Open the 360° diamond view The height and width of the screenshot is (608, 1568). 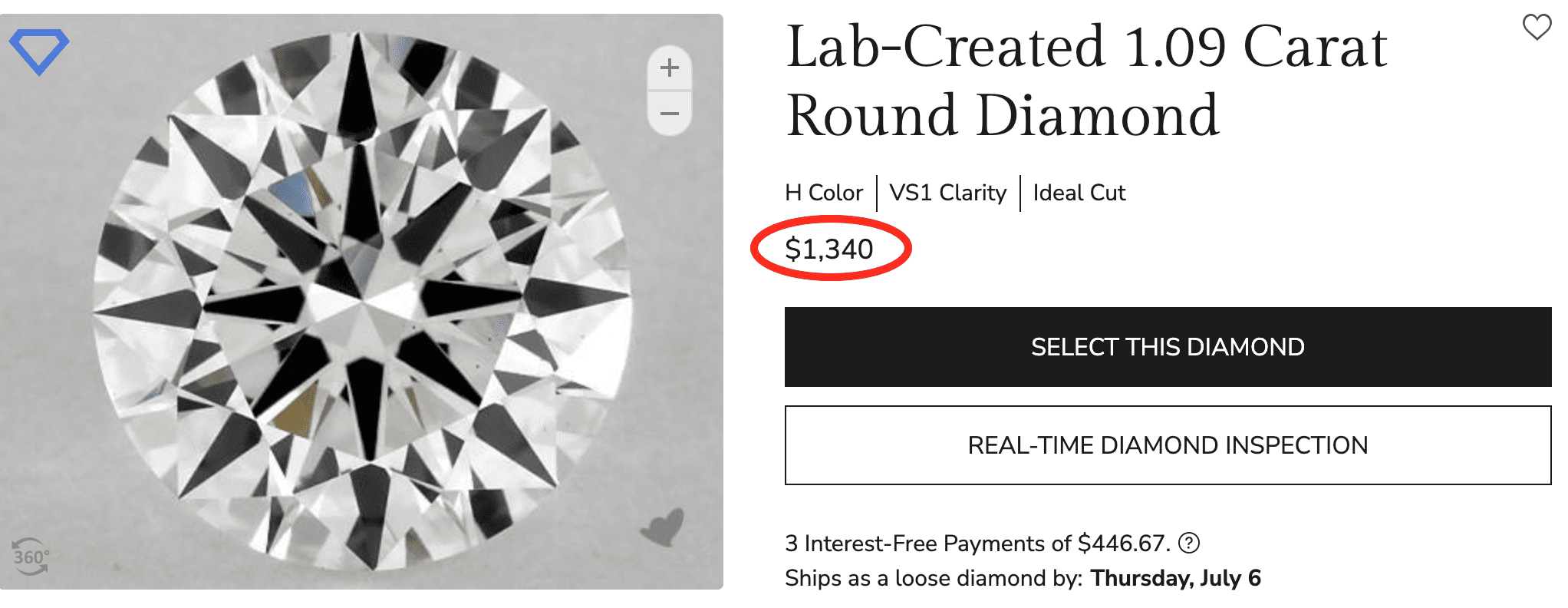coord(31,557)
